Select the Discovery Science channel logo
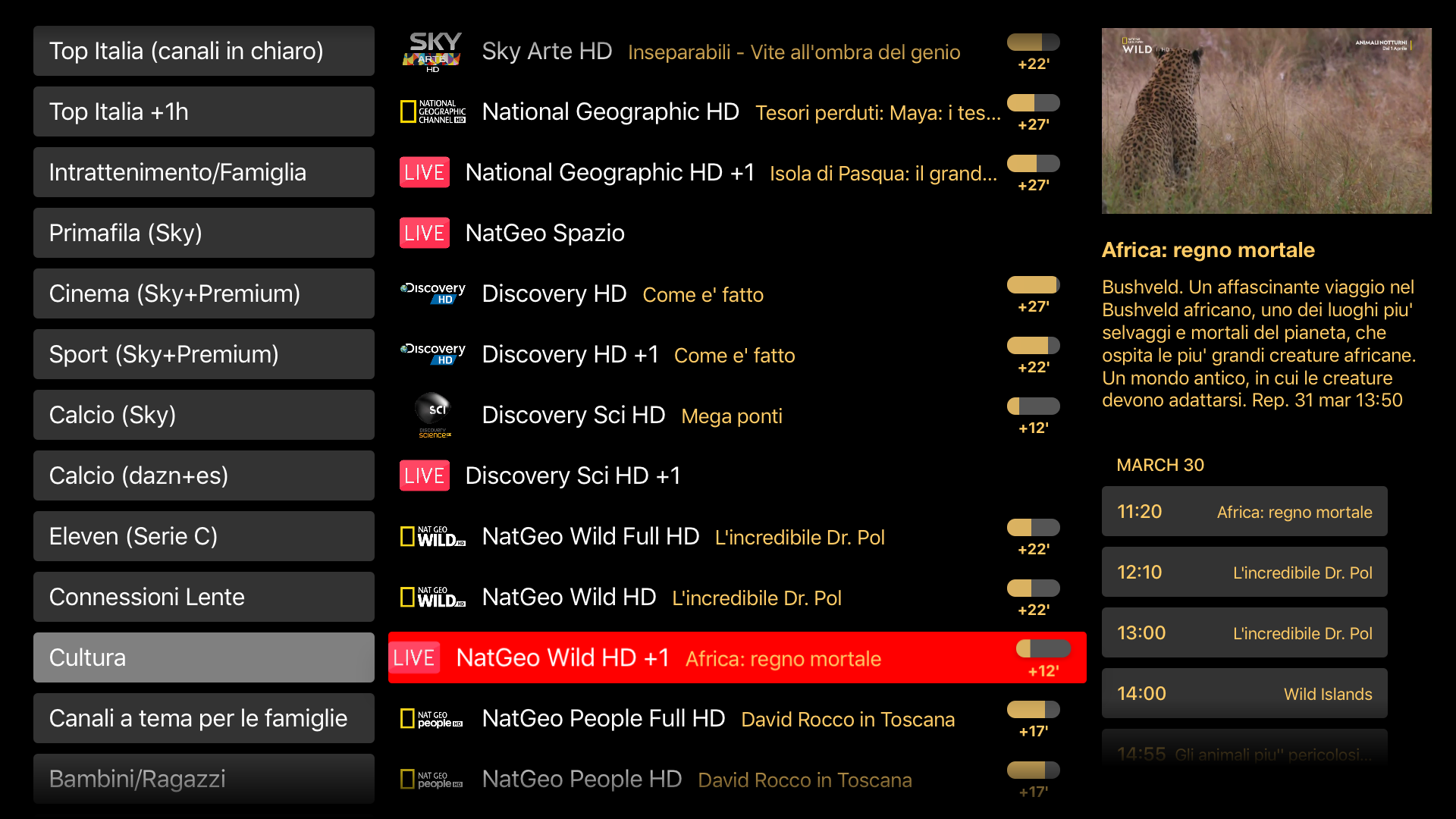Viewport: 1456px width, 819px height. pyautogui.click(x=433, y=415)
